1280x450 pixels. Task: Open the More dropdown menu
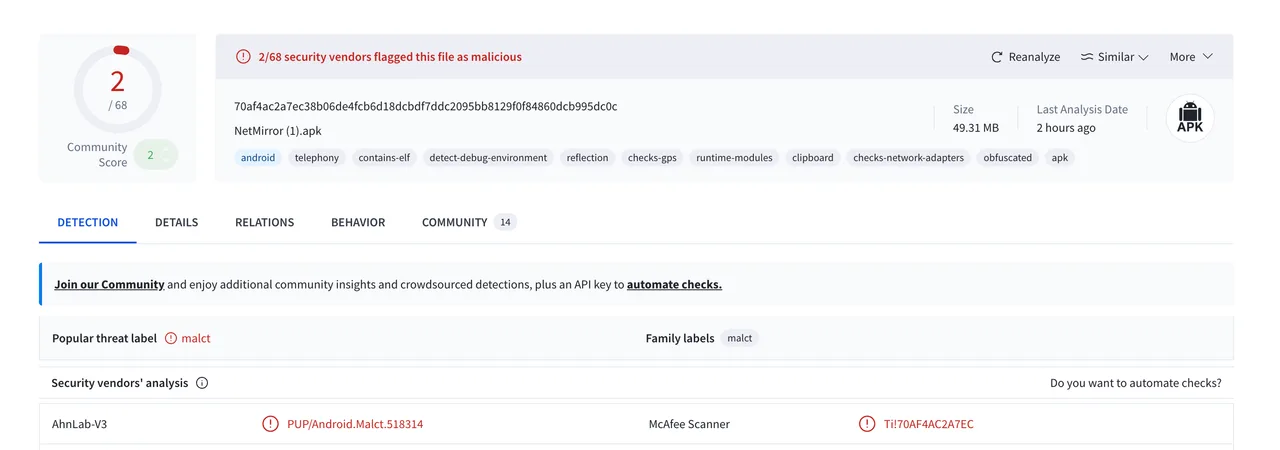click(1191, 57)
